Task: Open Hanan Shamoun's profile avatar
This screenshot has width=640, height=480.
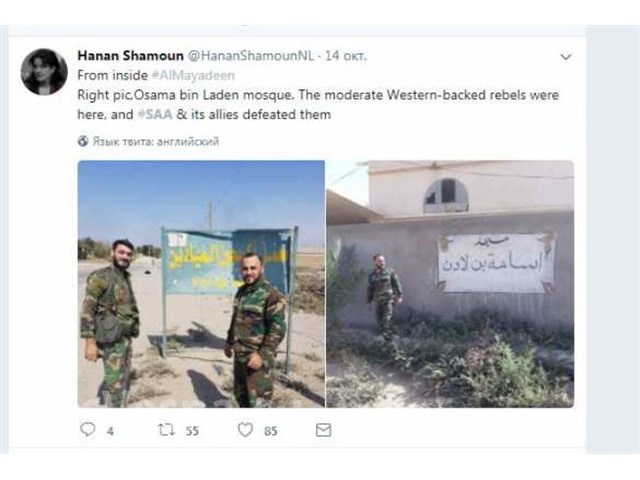Action: pyautogui.click(x=44, y=72)
